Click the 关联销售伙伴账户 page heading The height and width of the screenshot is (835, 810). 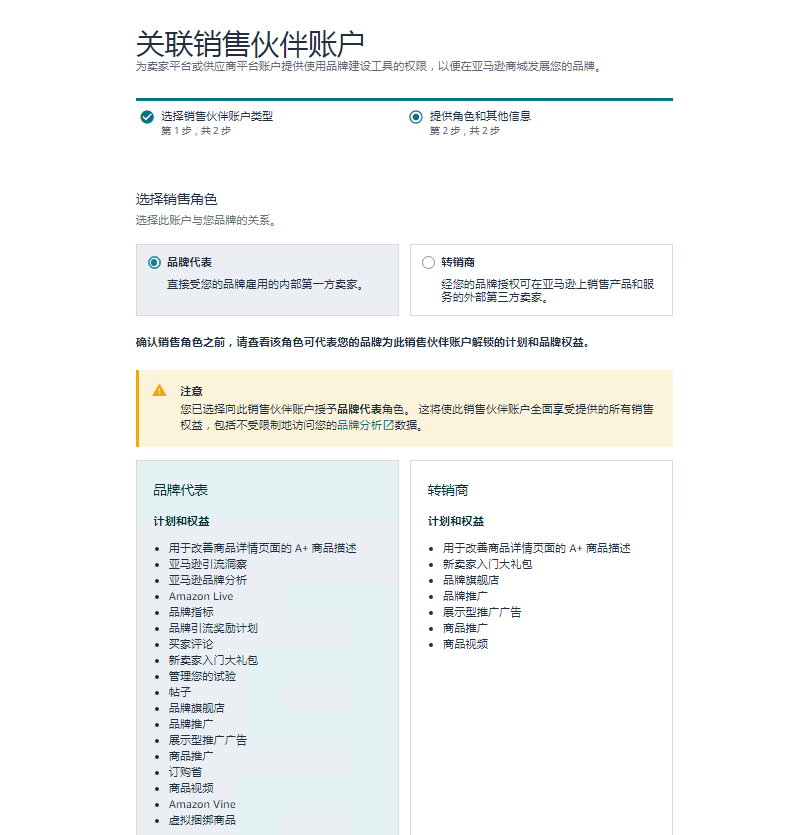pos(250,44)
